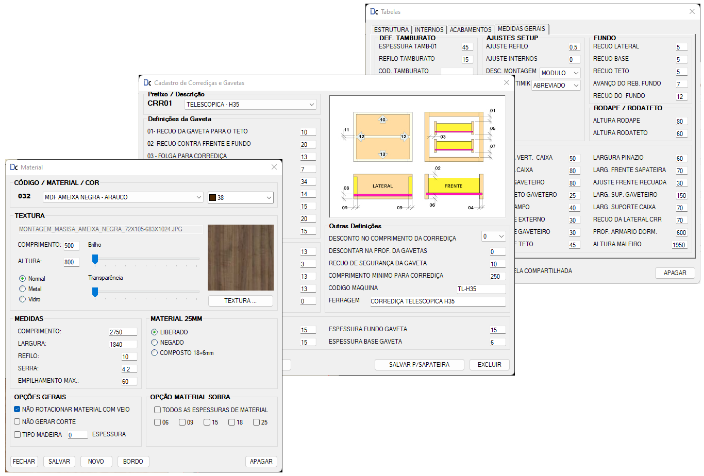Viewport: 704px width, 476px height.
Task: Open the MODULO dropdown in Tabelas window
Action: pos(560,73)
